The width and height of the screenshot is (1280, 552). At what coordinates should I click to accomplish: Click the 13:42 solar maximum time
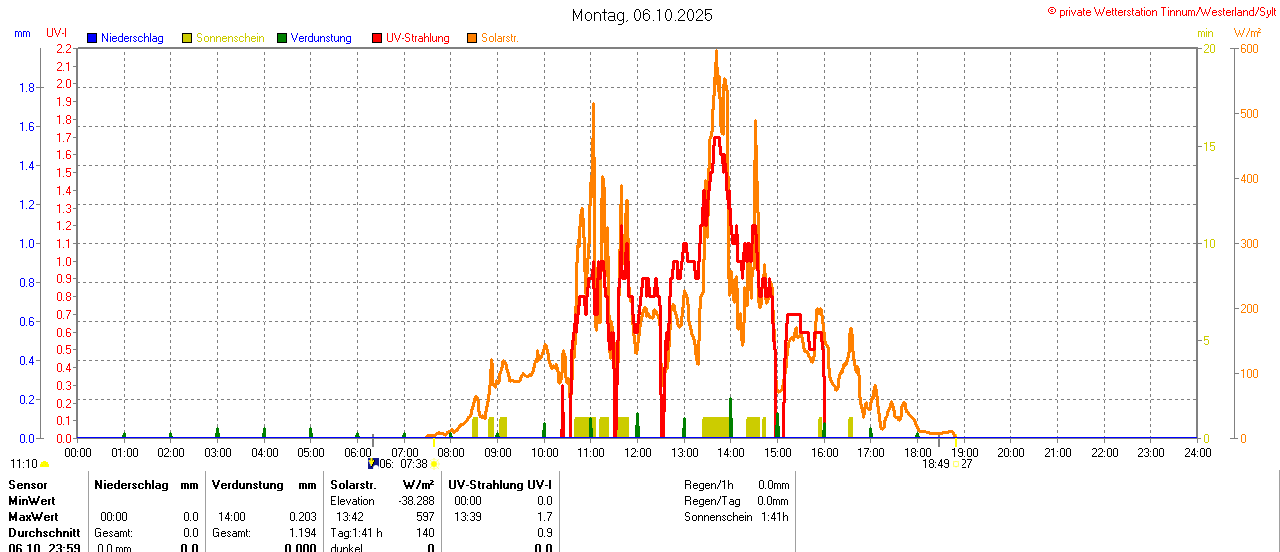pyautogui.click(x=349, y=517)
